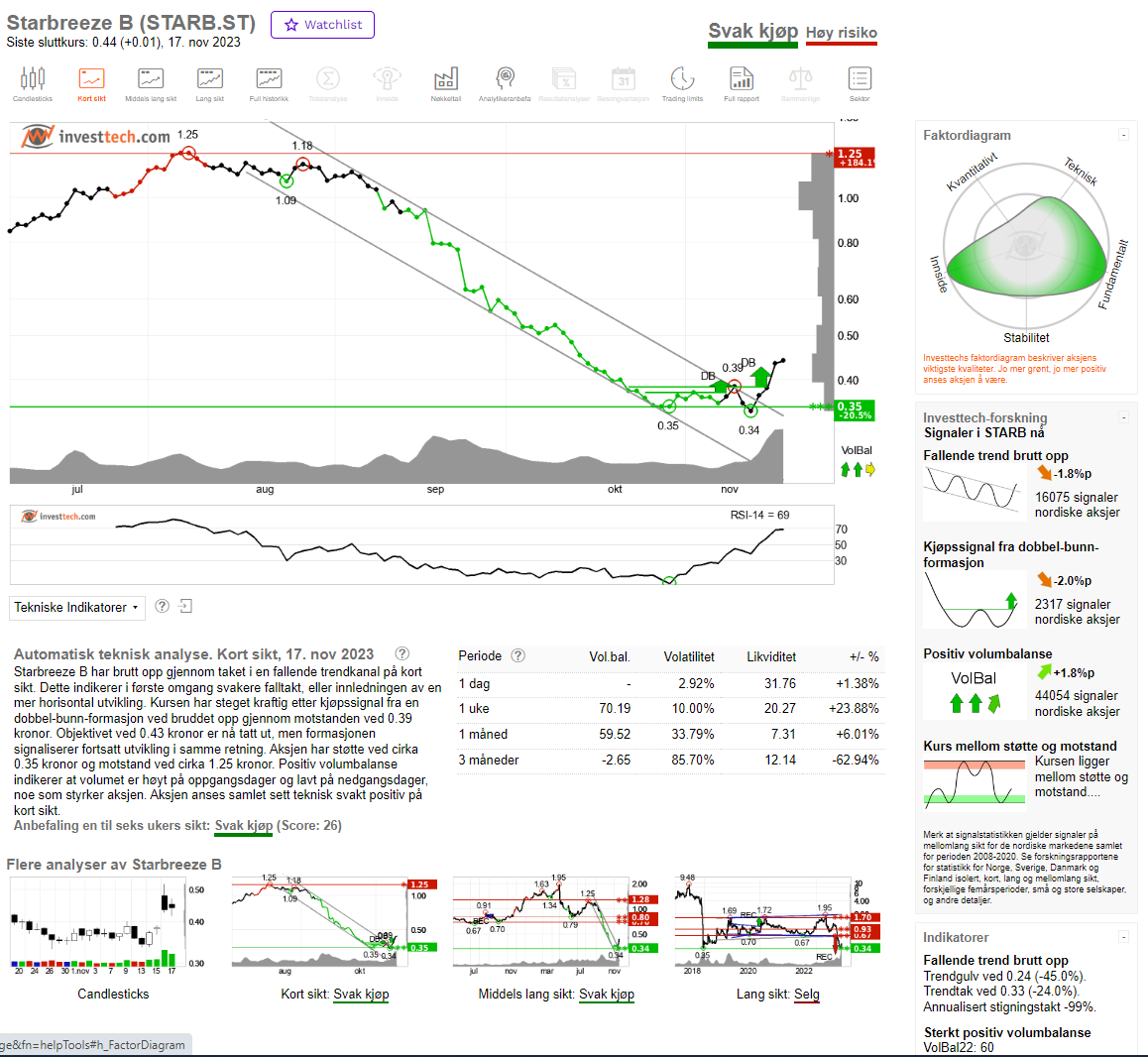The image size is (1148, 1057).
Task: Click the 'Positiv volumbalanse' signal heading
Action: pyautogui.click(x=987, y=653)
